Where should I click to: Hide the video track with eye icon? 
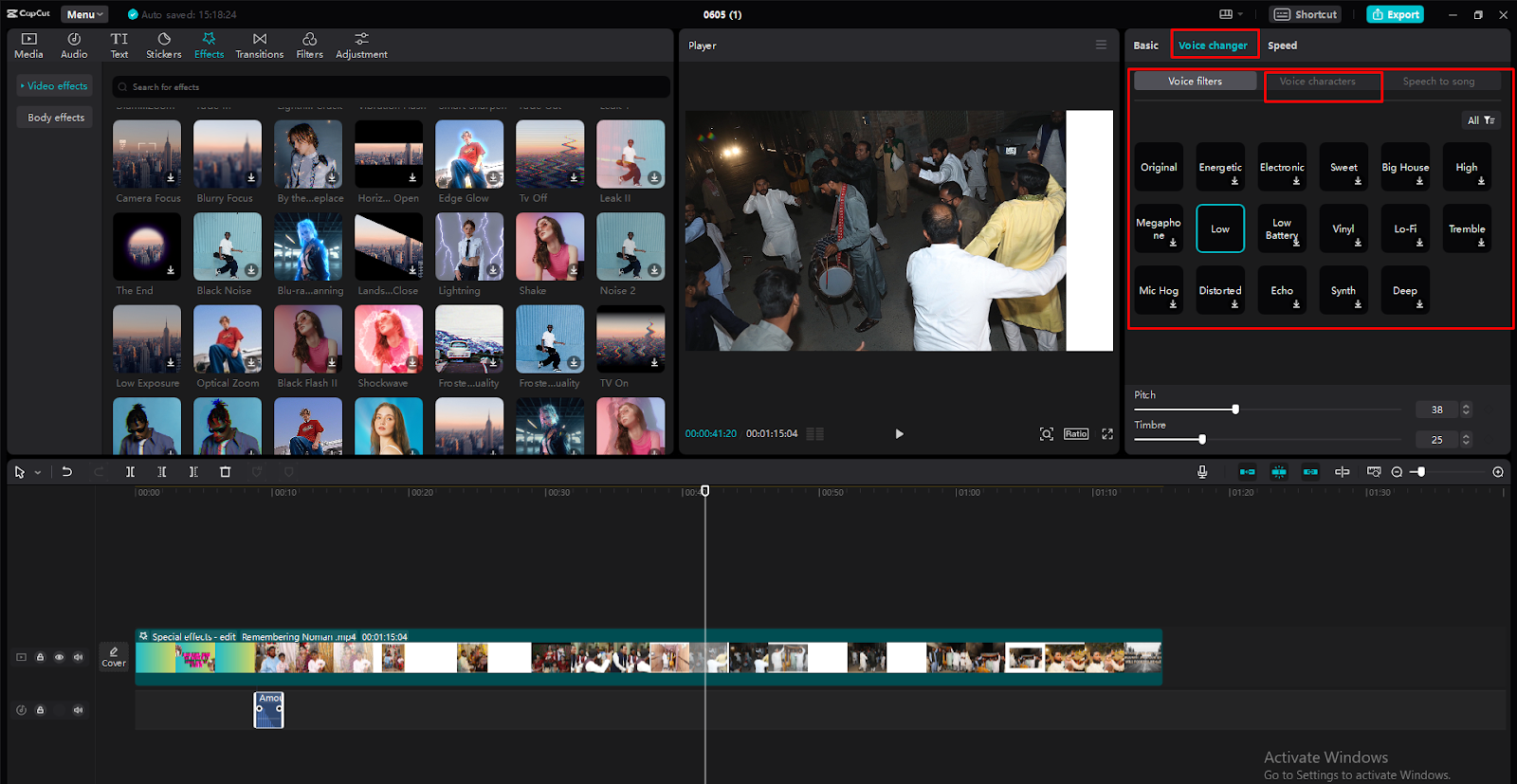point(59,656)
